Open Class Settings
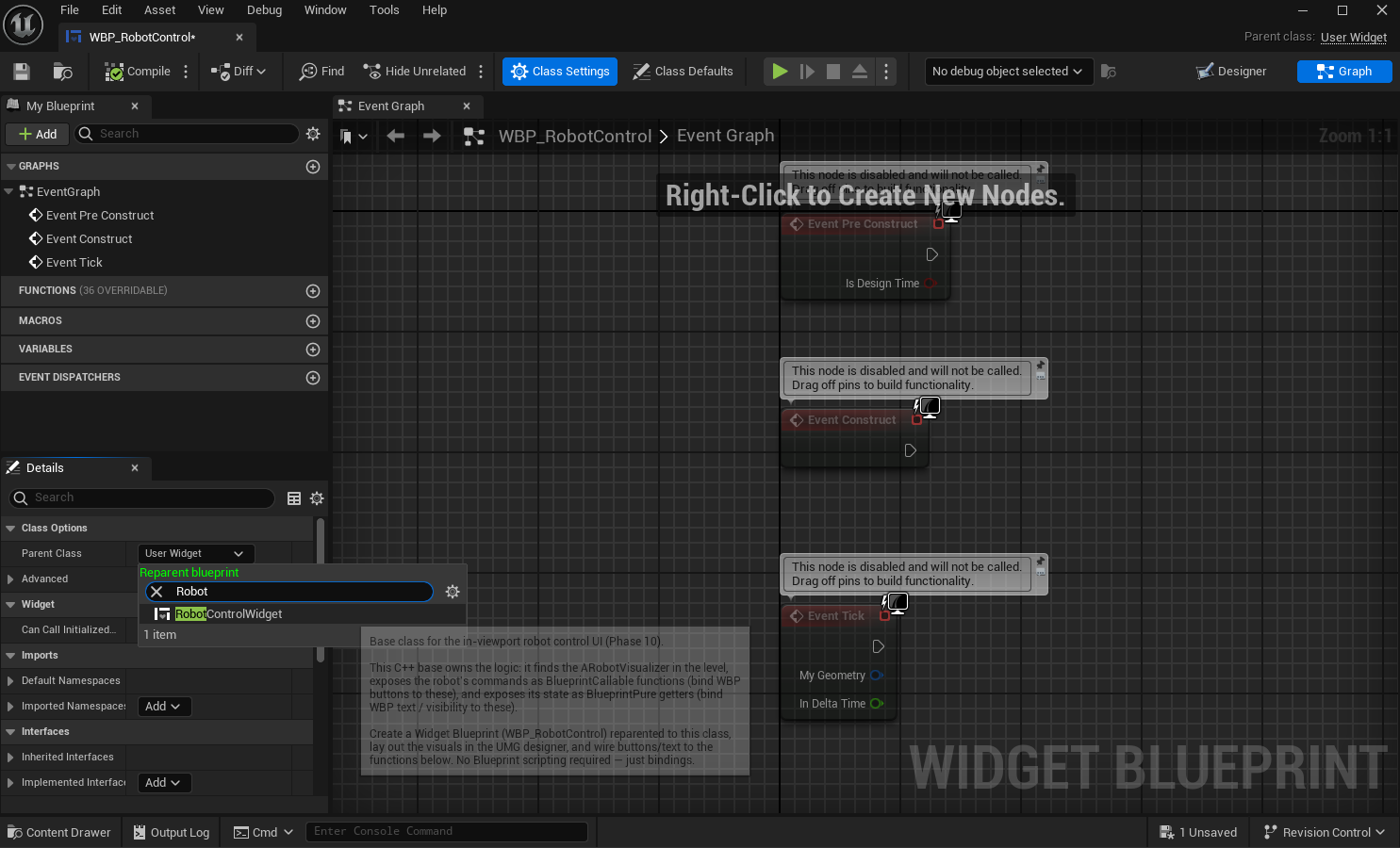Screen dimensions: 1400x848 click(x=560, y=72)
